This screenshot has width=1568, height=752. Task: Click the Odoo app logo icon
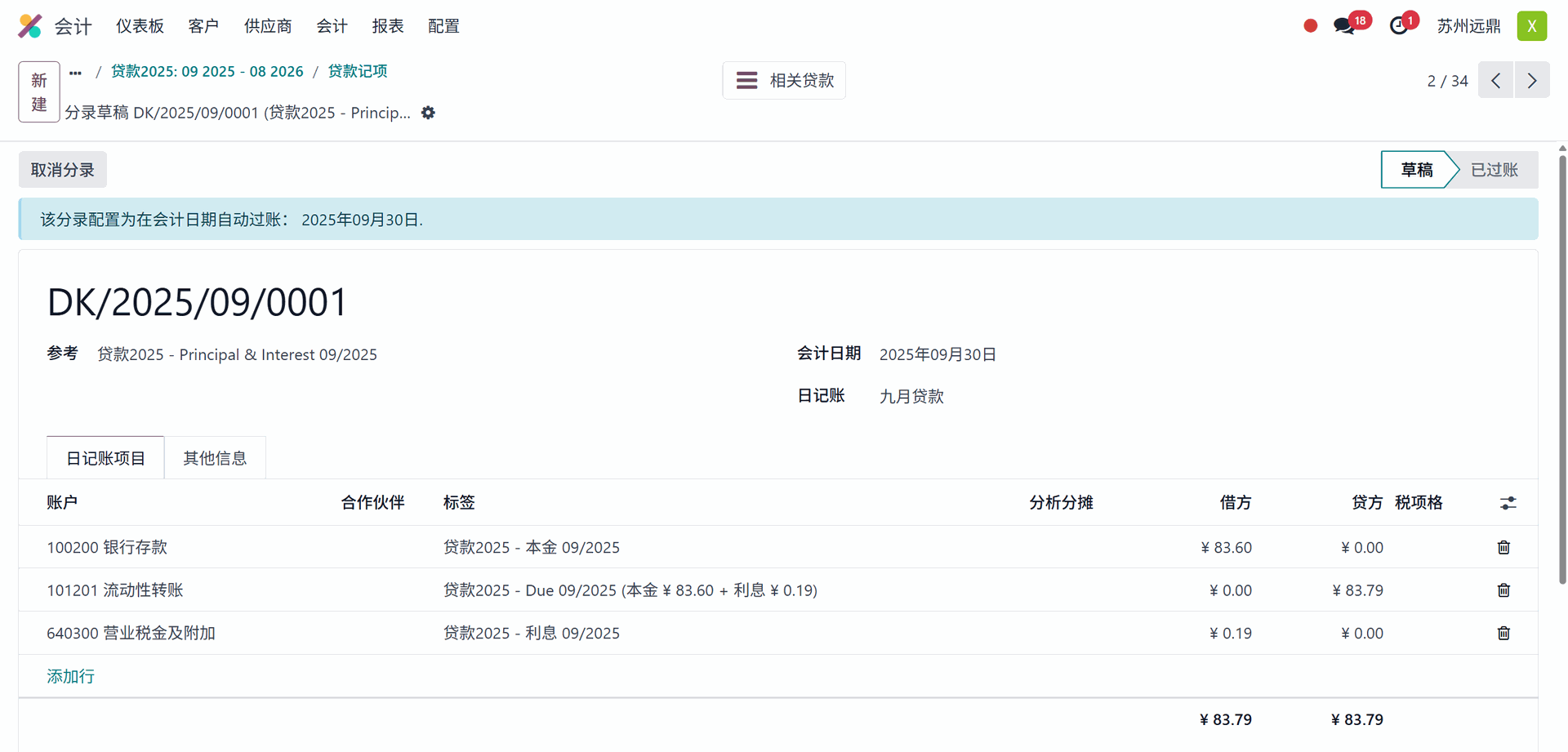(x=30, y=26)
